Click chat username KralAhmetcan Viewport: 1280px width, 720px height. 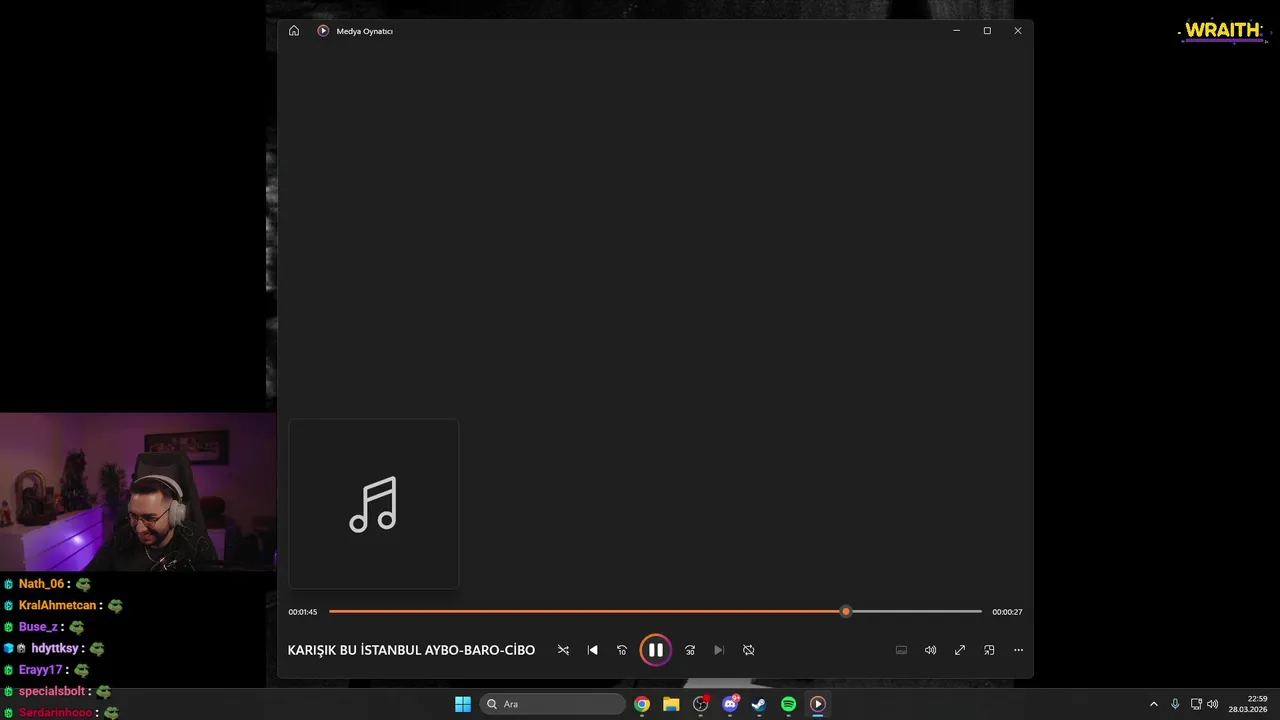click(57, 605)
